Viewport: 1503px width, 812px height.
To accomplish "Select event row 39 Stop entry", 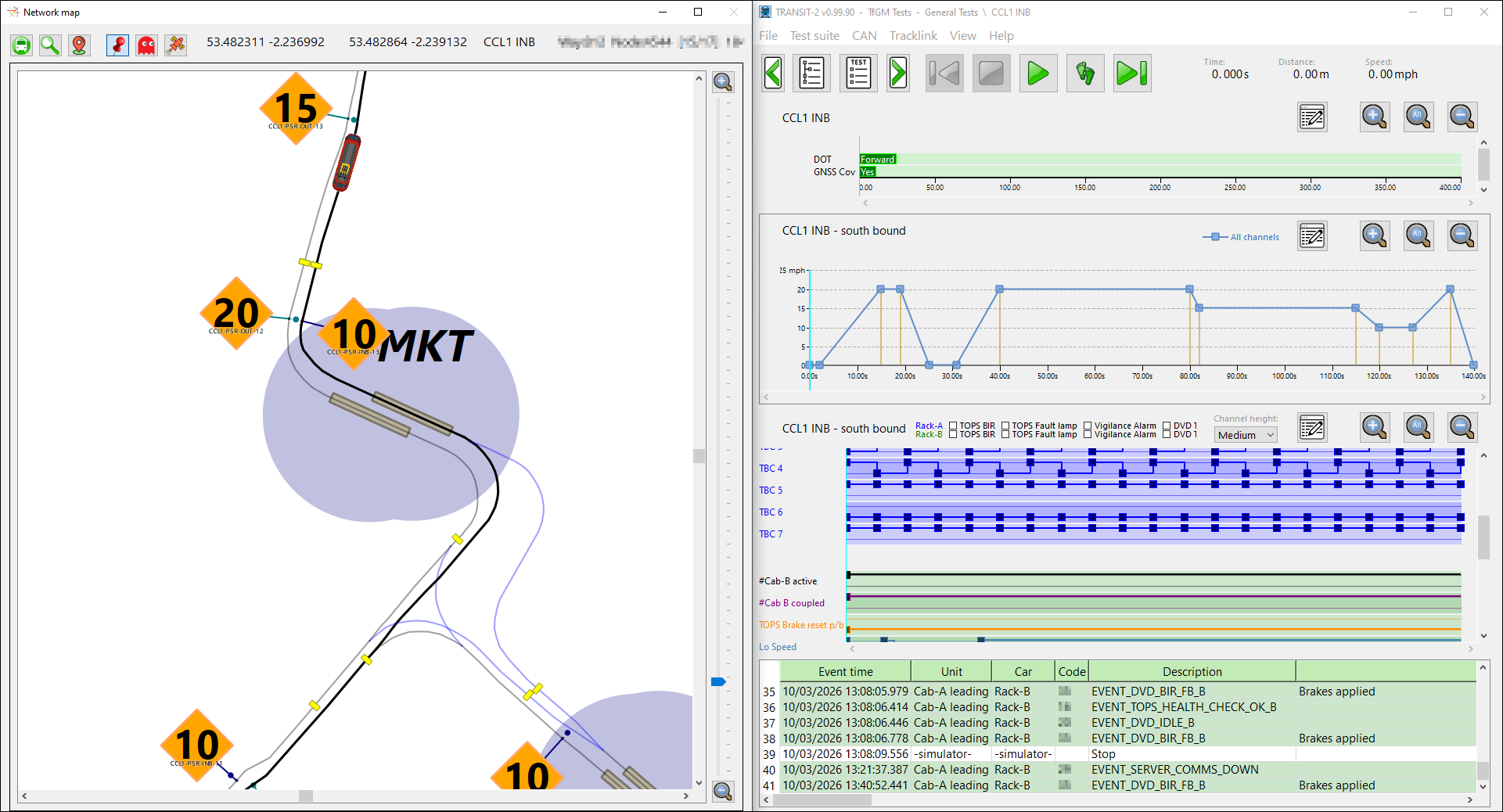I will 1102,754.
